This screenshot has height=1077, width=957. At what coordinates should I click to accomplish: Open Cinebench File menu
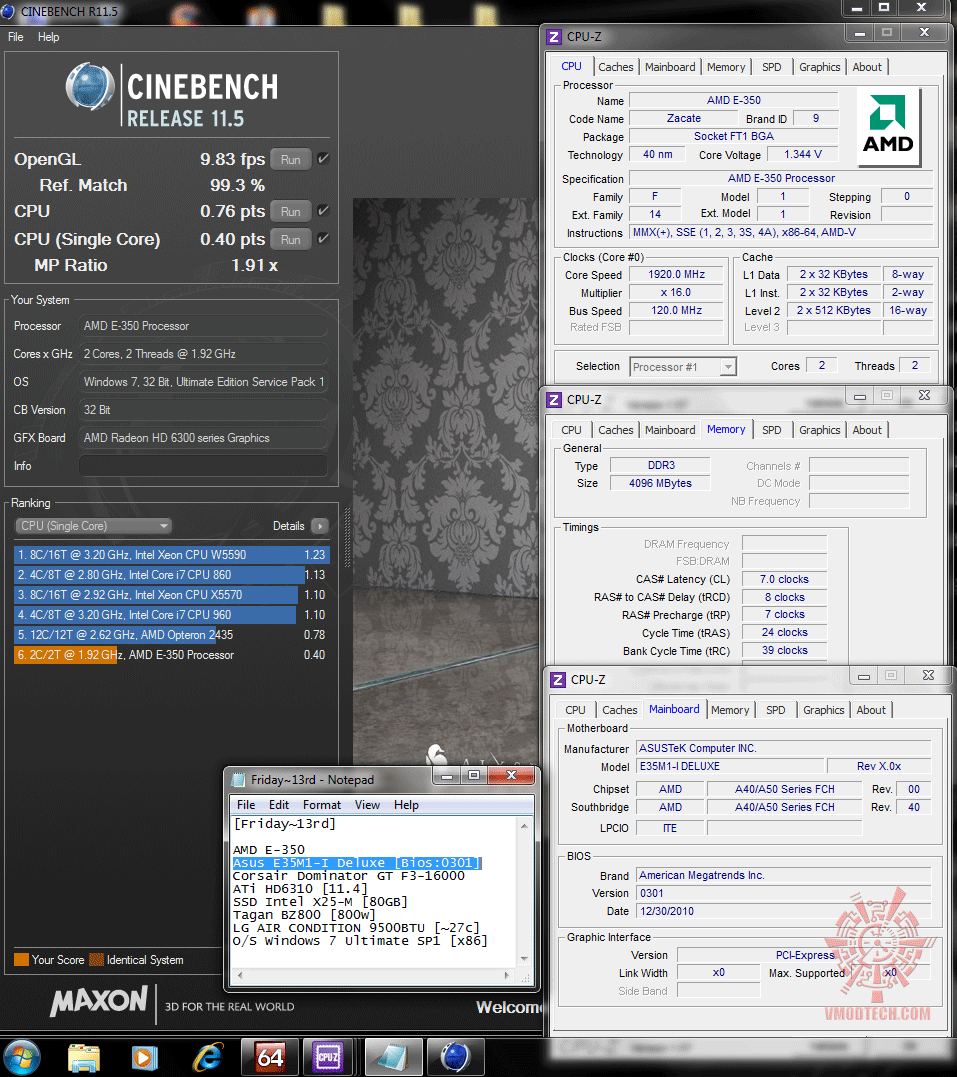tap(16, 37)
